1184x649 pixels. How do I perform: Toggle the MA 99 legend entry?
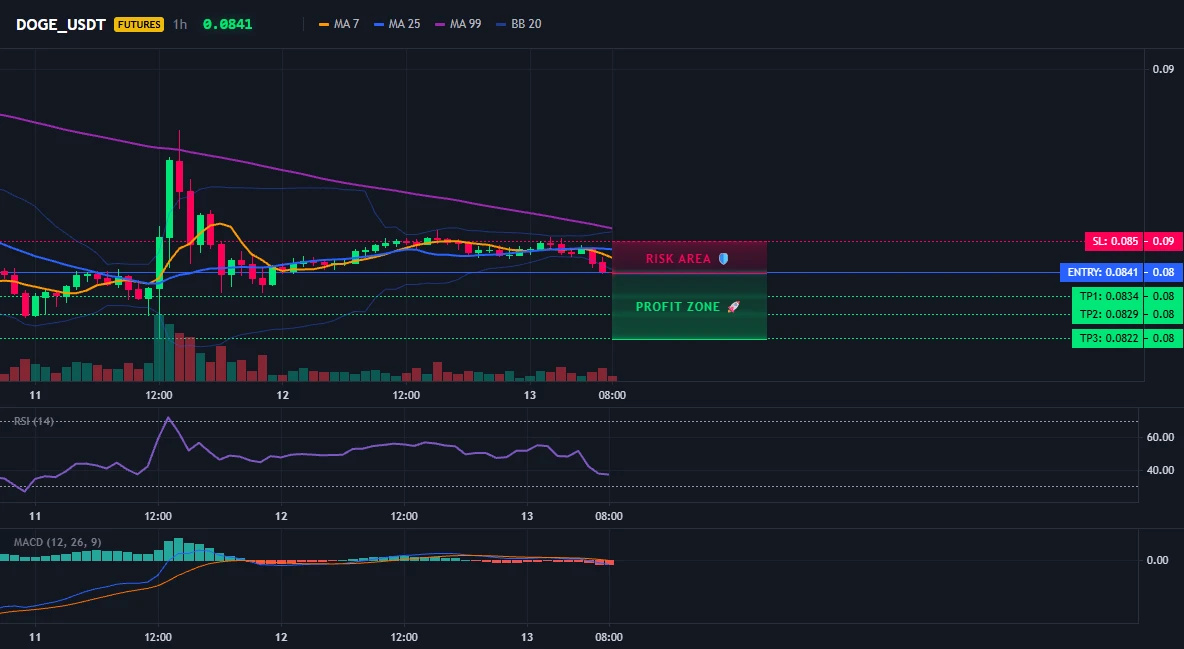[x=458, y=24]
